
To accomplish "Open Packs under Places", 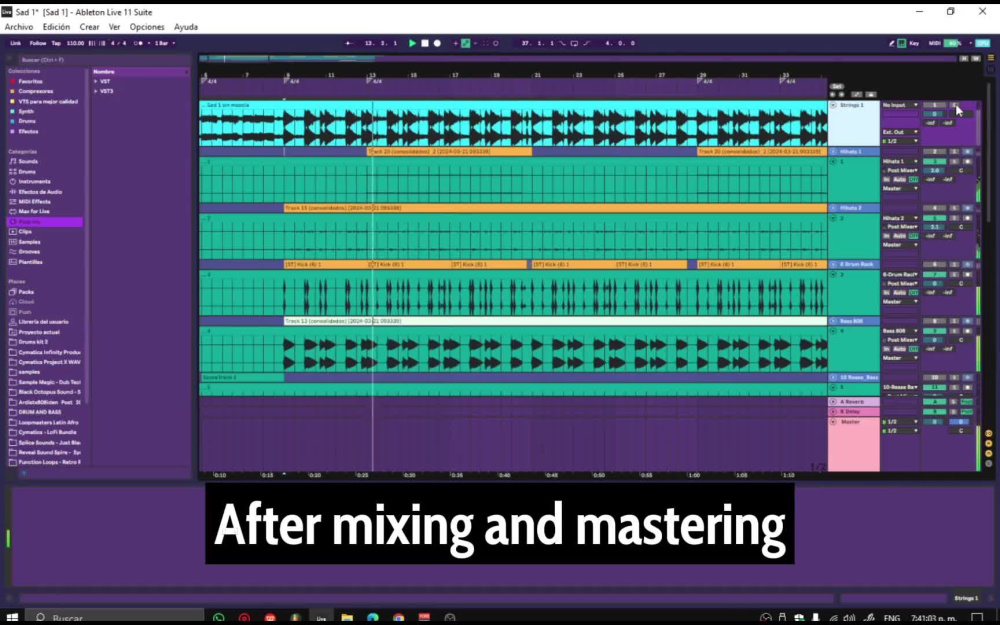I will [x=26, y=292].
